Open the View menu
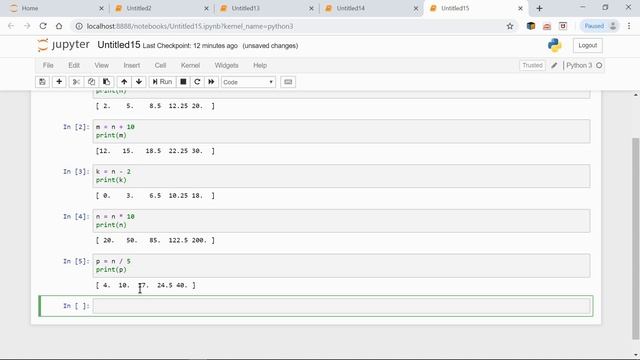This screenshot has width=640, height=360. click(102, 65)
